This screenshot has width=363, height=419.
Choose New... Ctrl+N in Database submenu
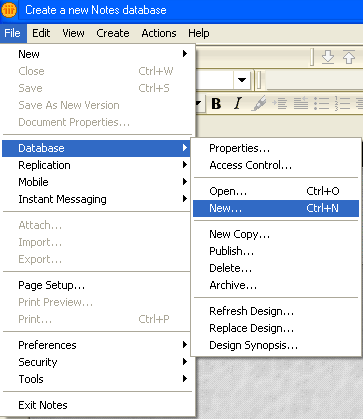point(276,208)
